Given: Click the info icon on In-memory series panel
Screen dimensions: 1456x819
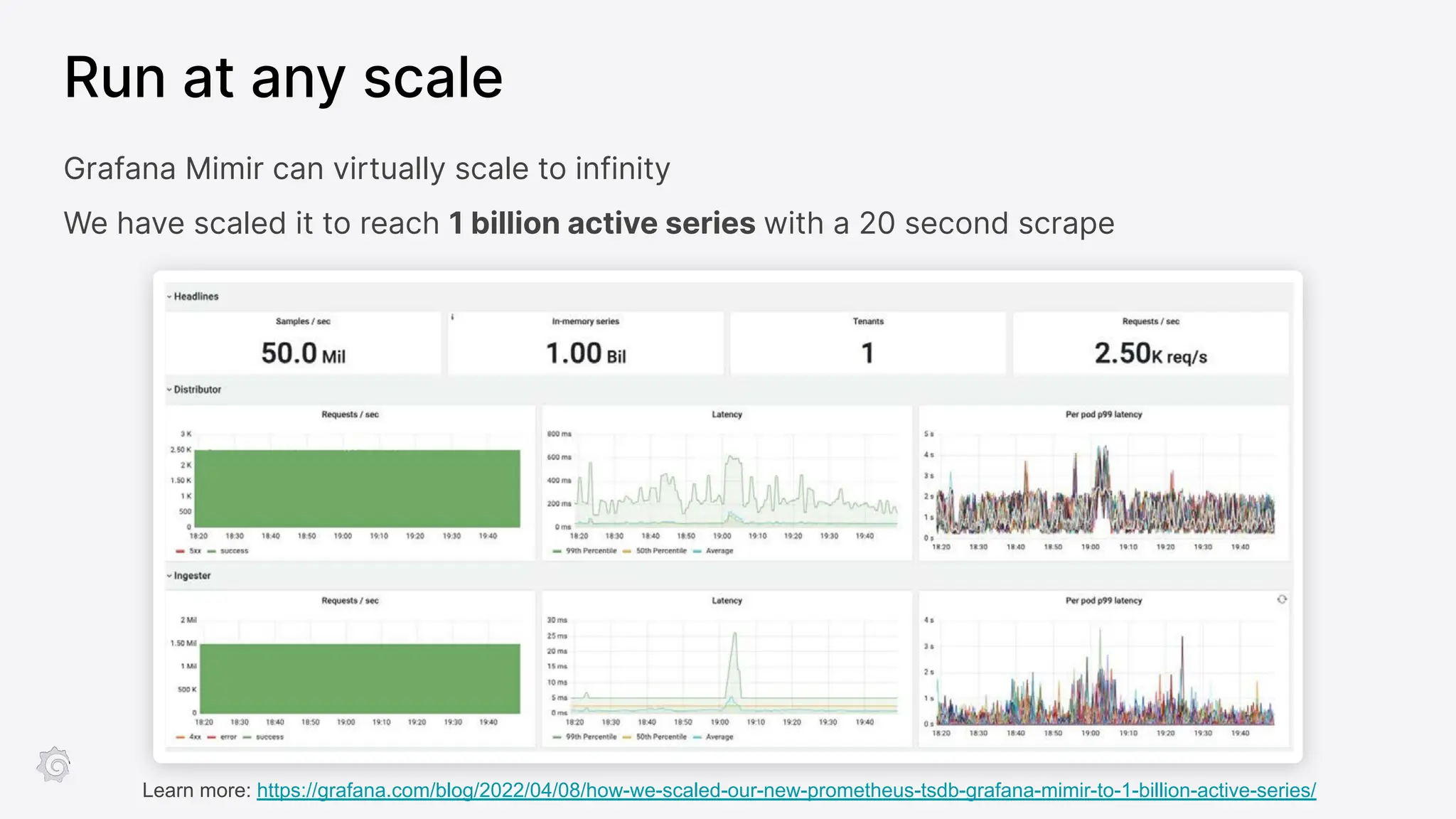Looking at the screenshot, I should tap(452, 317).
